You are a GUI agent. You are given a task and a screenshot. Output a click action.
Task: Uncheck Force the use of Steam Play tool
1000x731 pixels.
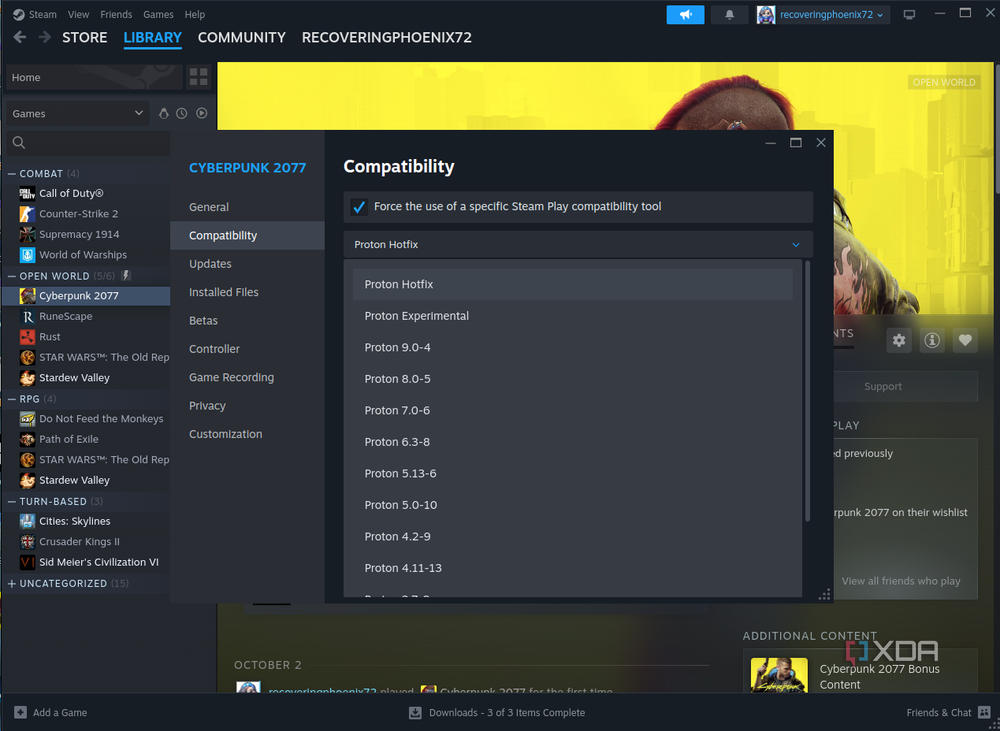359,207
